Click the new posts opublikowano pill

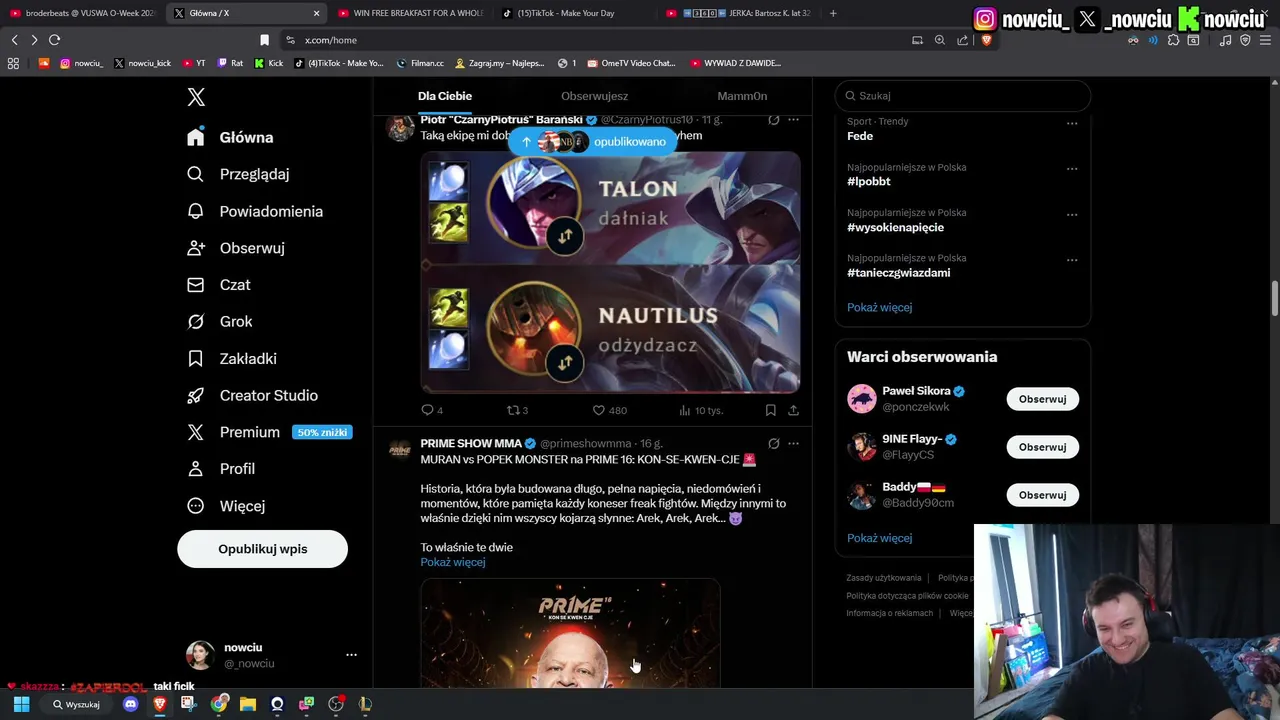coord(592,142)
